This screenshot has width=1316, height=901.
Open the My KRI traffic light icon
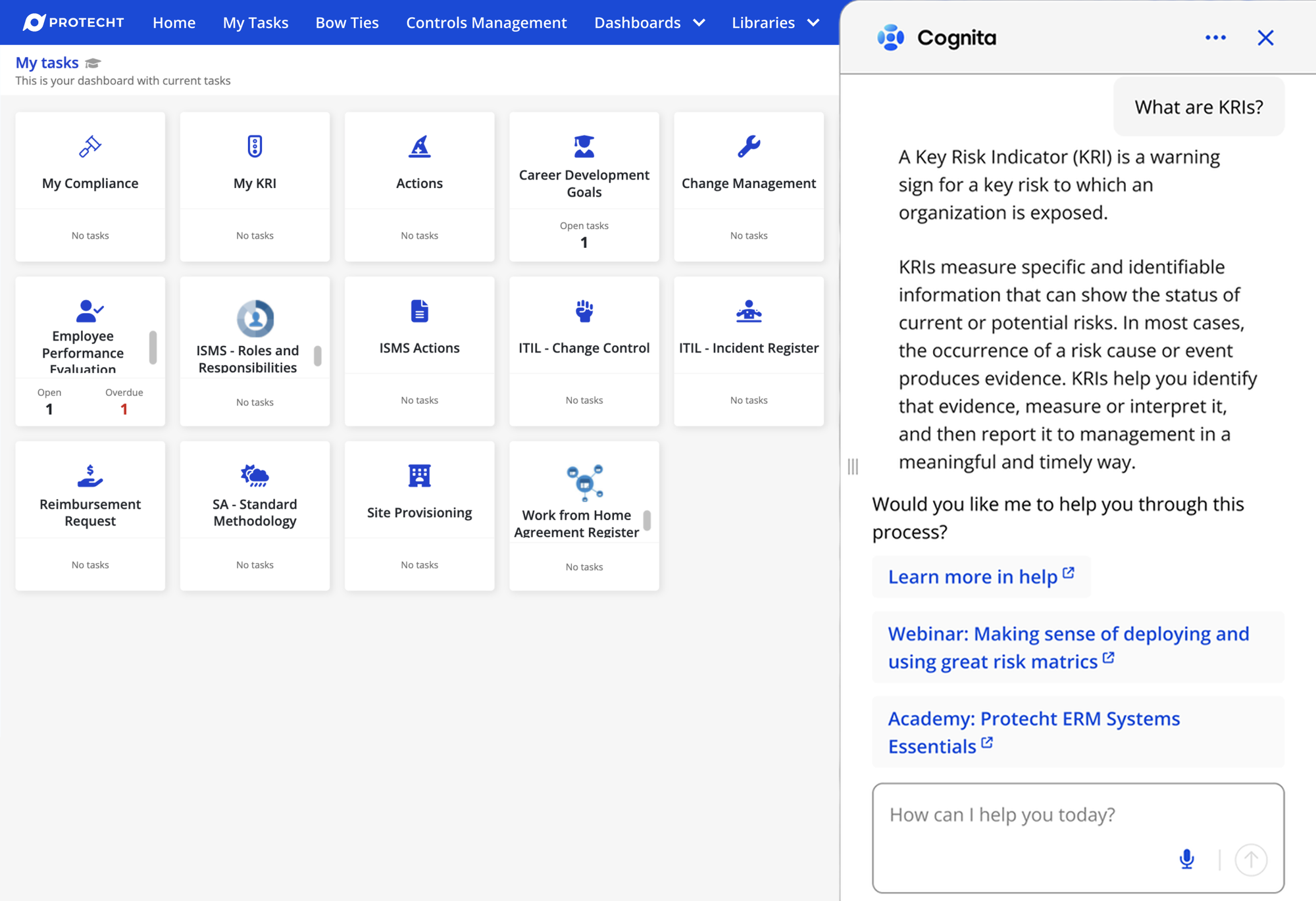(255, 146)
